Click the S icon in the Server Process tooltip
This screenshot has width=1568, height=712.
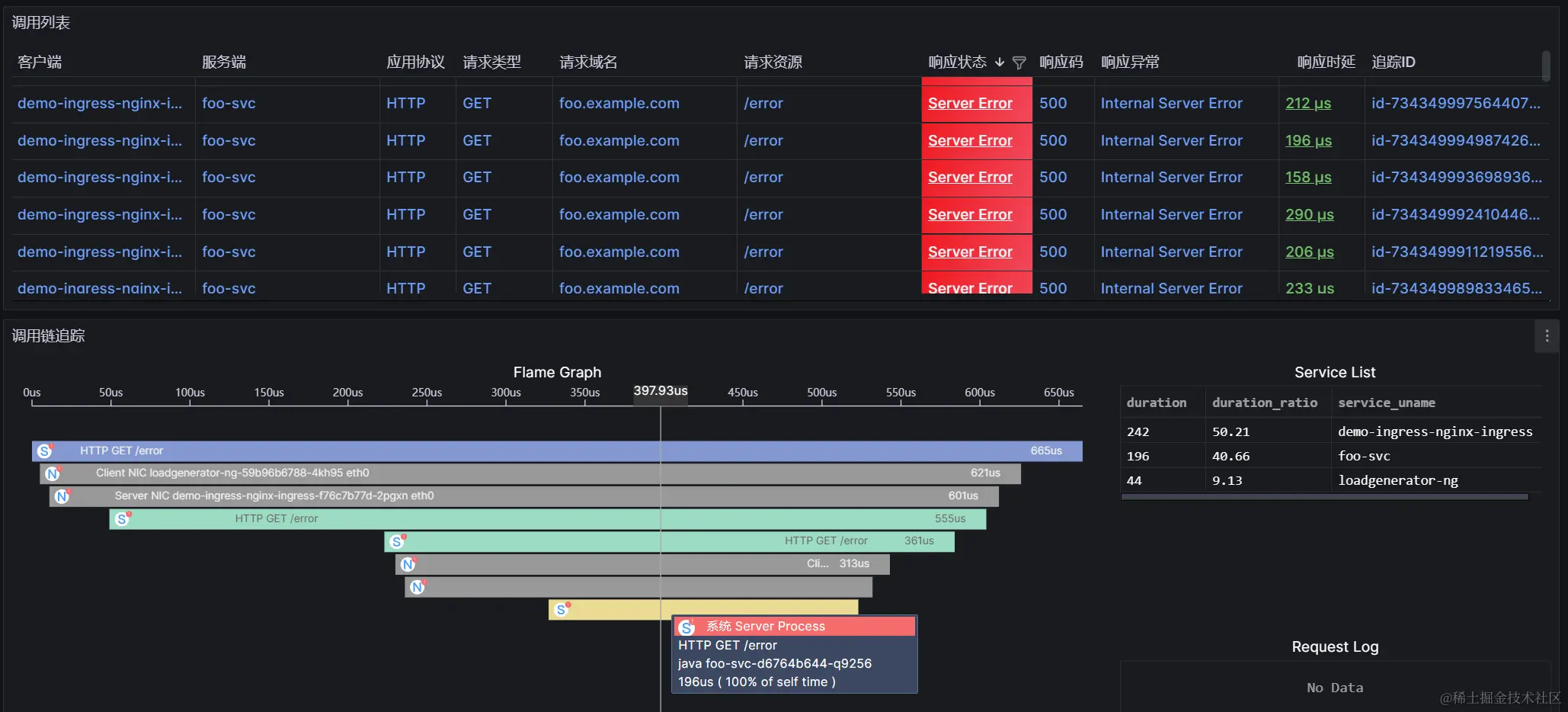pyautogui.click(x=686, y=626)
